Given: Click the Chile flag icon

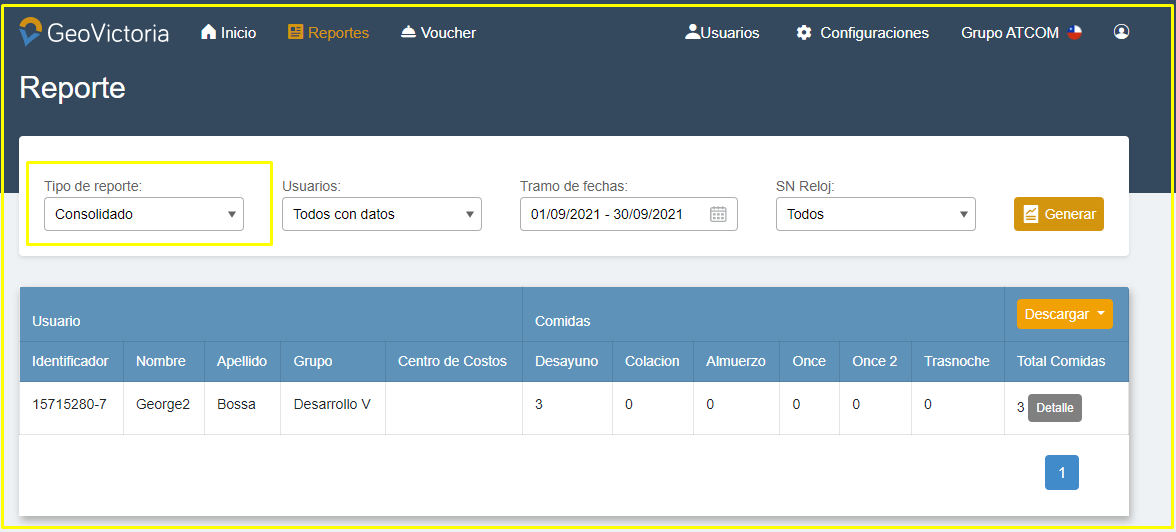Looking at the screenshot, I should point(1074,33).
